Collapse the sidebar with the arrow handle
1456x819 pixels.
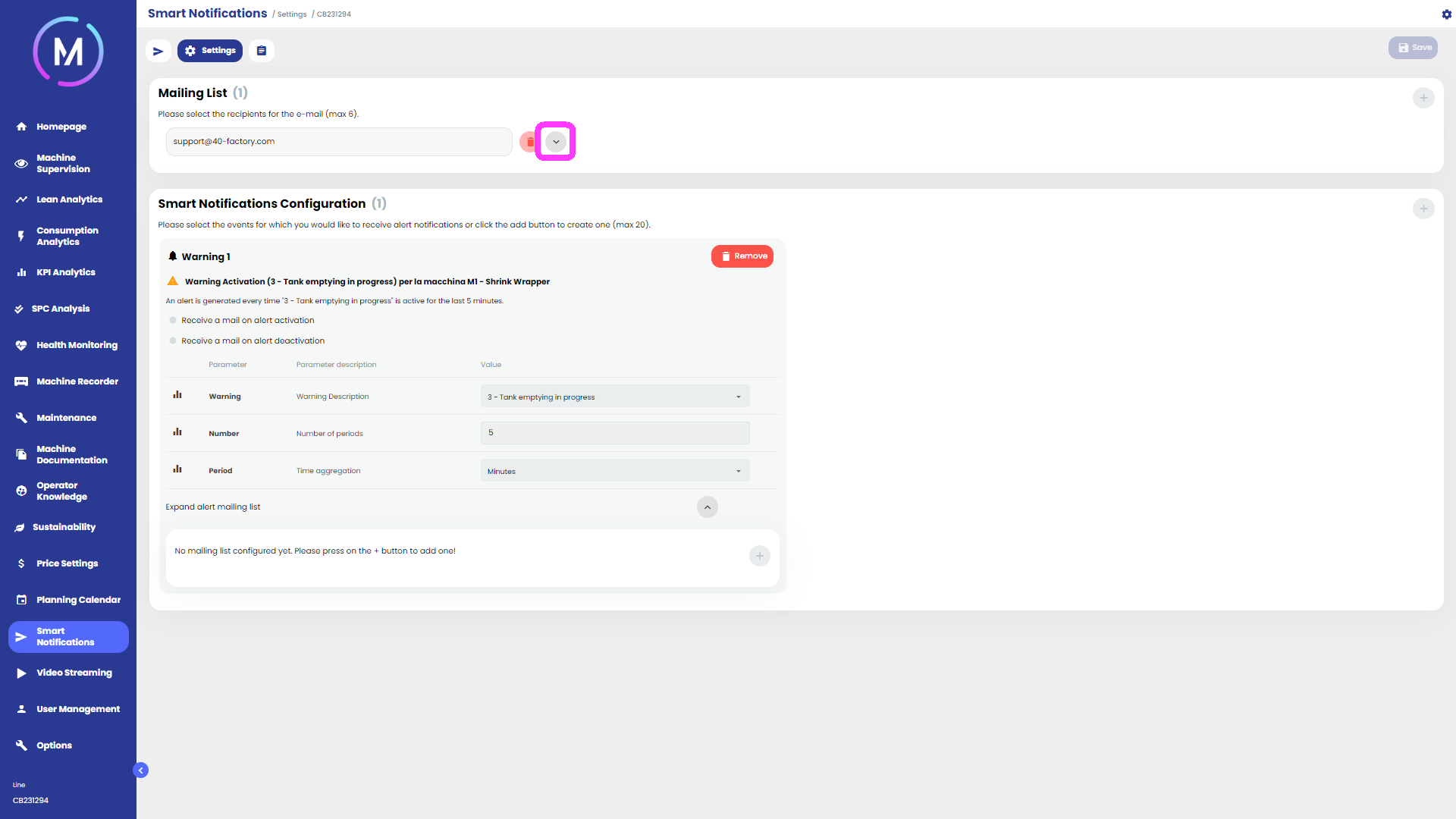point(140,770)
